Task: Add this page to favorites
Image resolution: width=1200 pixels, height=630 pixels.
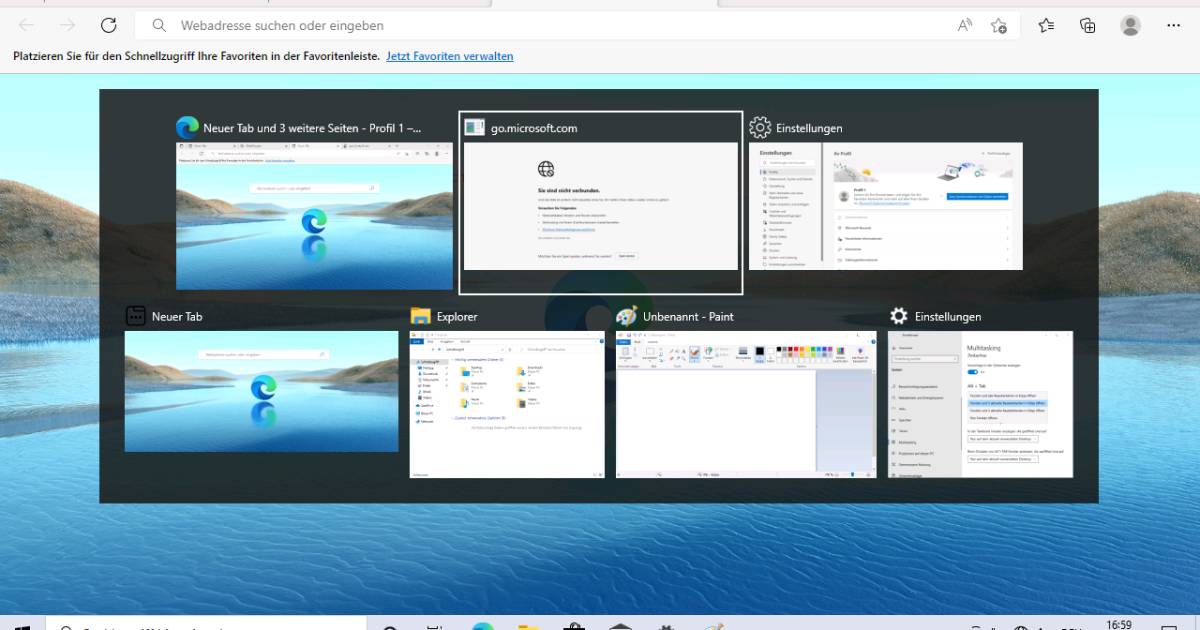Action: 998,25
